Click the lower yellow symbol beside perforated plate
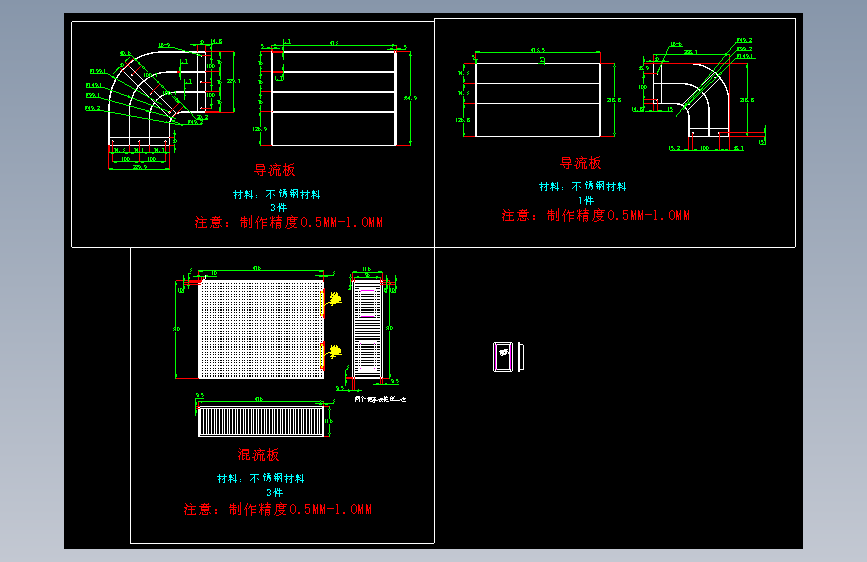Screen dimensions: 867x562 point(335,351)
